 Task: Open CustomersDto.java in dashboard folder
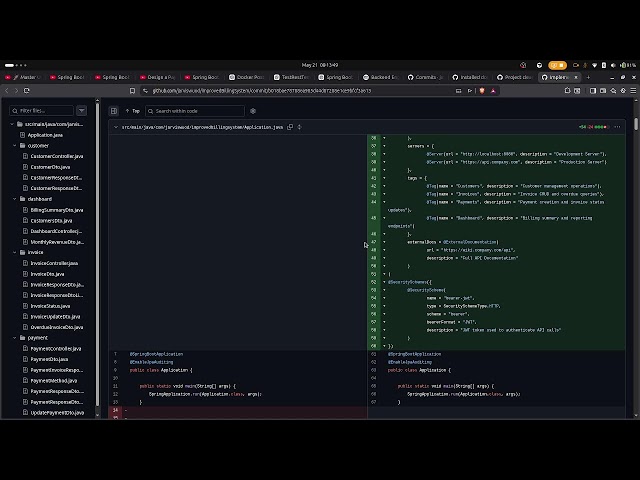tap(51, 220)
